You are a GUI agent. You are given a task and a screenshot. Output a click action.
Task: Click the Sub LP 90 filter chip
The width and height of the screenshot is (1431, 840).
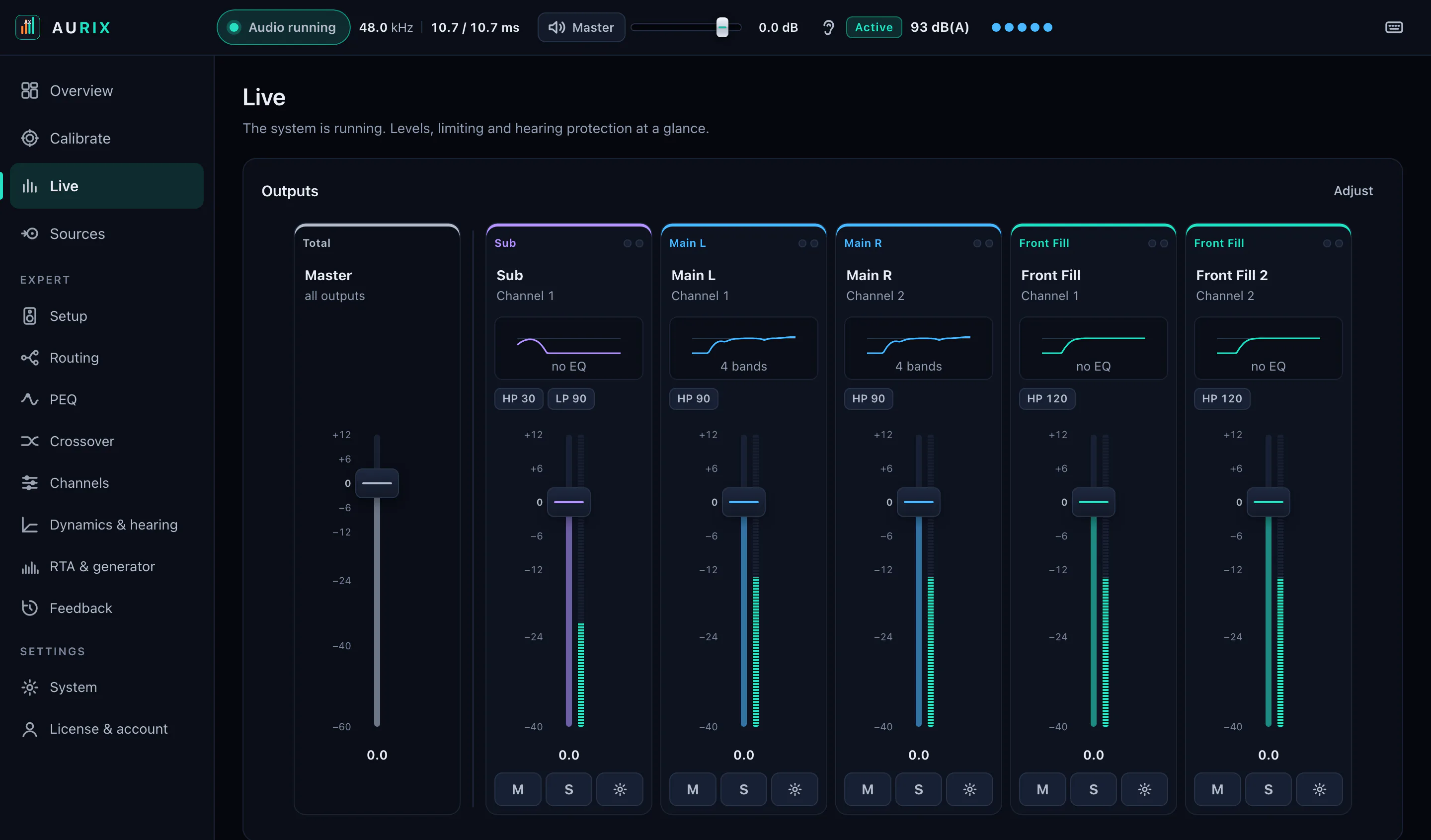pos(571,398)
